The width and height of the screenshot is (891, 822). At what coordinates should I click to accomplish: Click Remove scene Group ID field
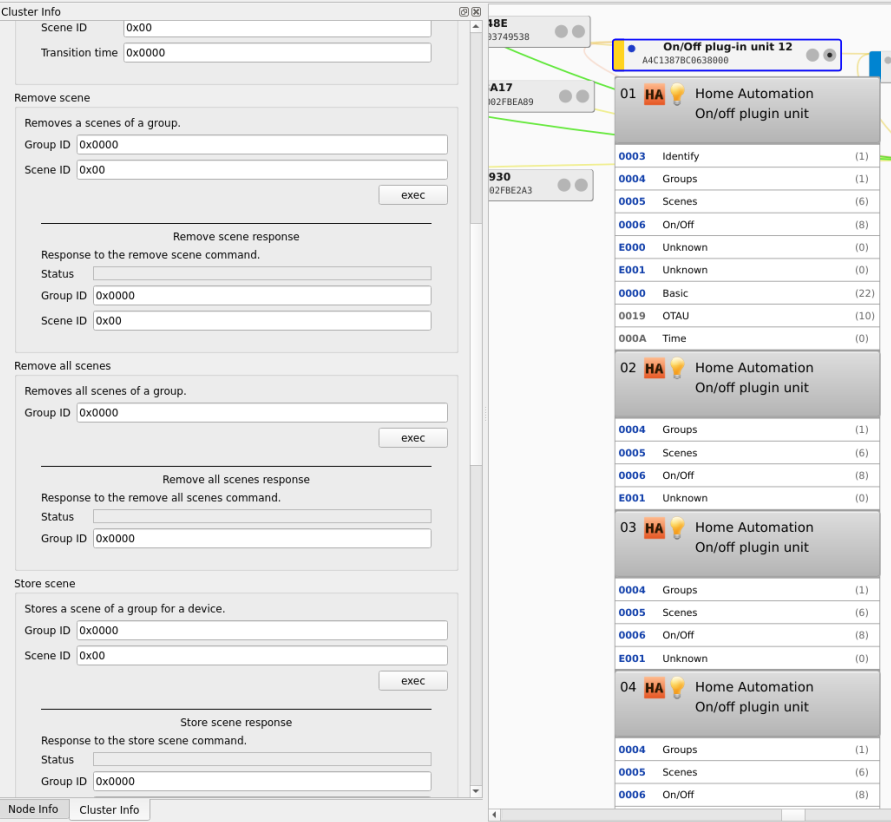(262, 145)
